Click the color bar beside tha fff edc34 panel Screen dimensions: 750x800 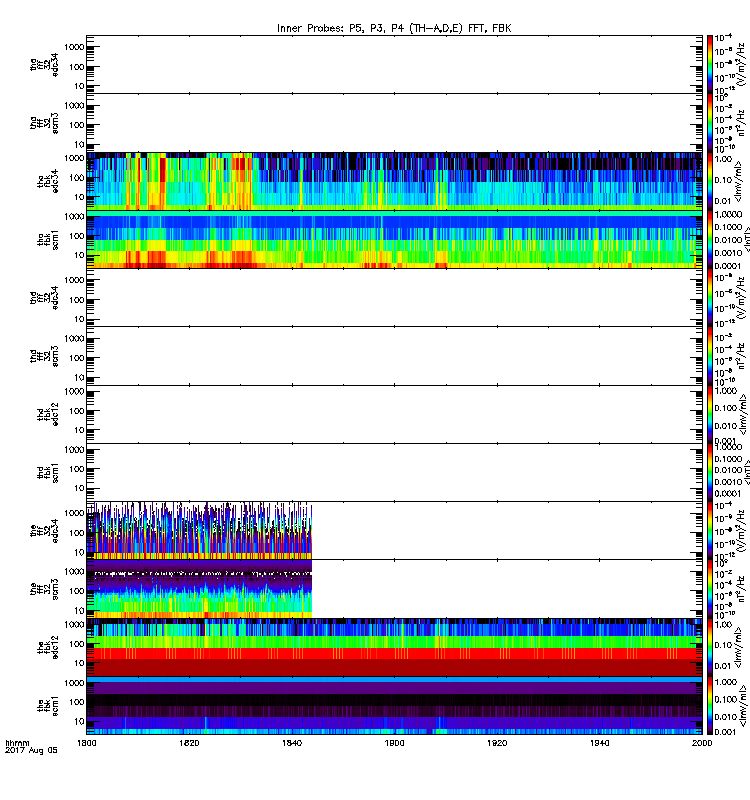tap(709, 64)
